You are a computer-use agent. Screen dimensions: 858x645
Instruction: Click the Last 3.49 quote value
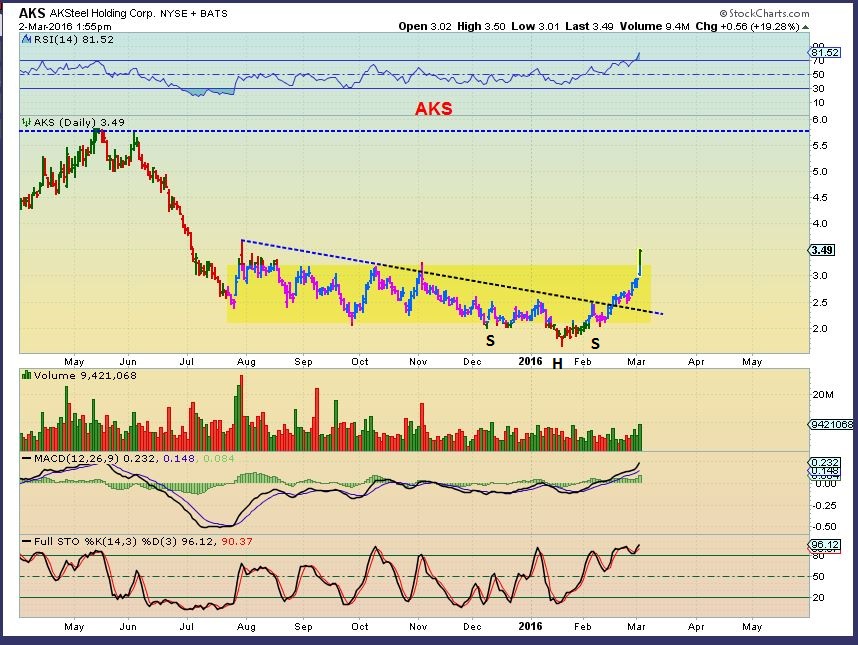[x=589, y=26]
